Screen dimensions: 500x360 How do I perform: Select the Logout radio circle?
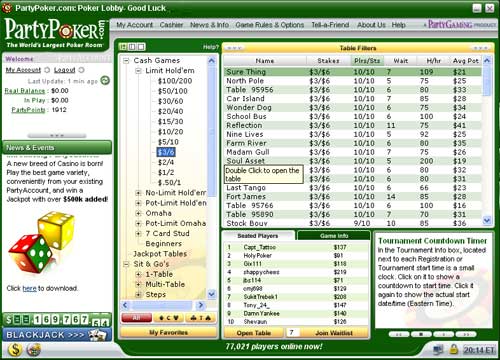click(81, 70)
